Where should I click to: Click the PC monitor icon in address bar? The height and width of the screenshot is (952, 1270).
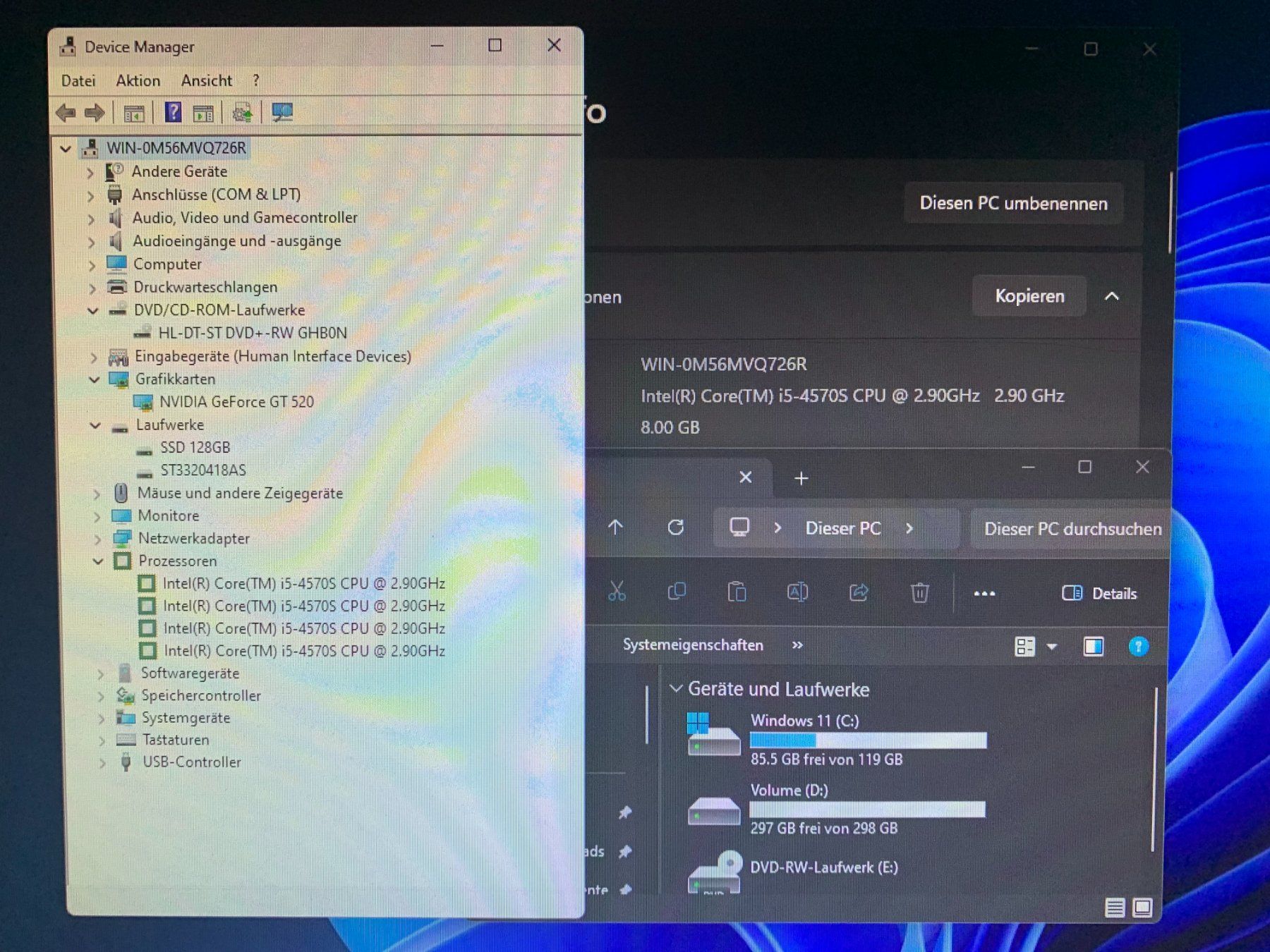pos(739,527)
